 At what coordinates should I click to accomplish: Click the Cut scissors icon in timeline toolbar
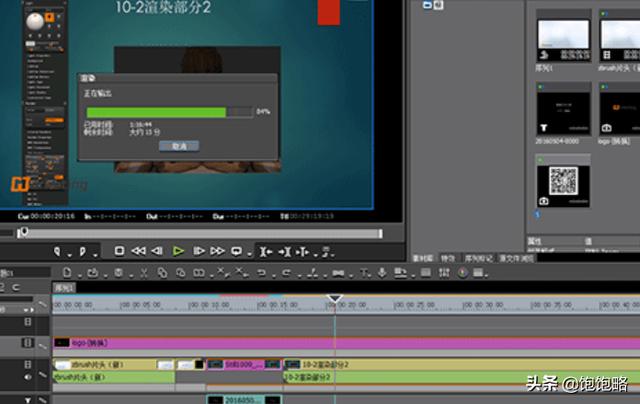[145, 272]
